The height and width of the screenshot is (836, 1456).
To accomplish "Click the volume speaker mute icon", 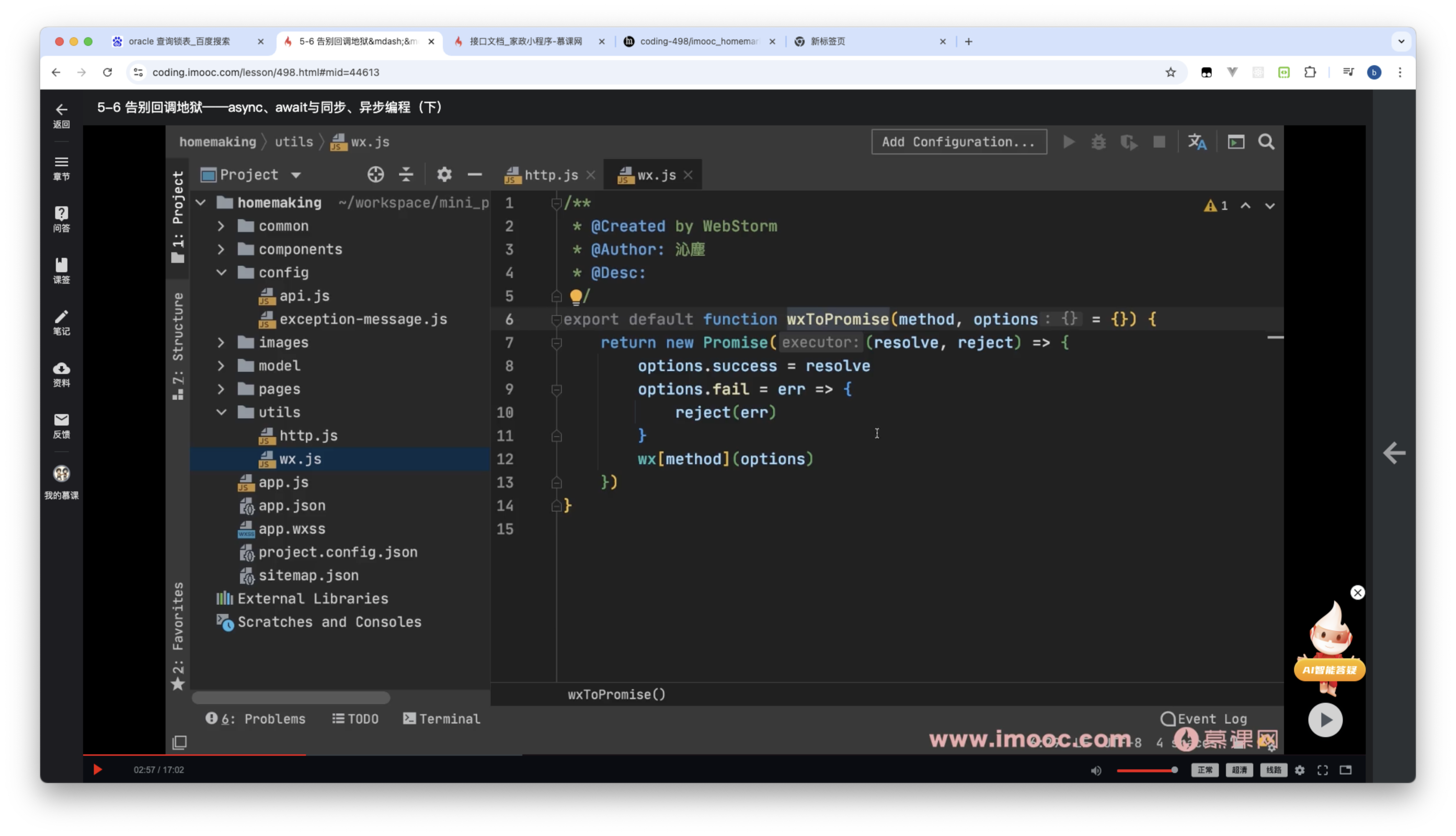I will tap(1096, 770).
